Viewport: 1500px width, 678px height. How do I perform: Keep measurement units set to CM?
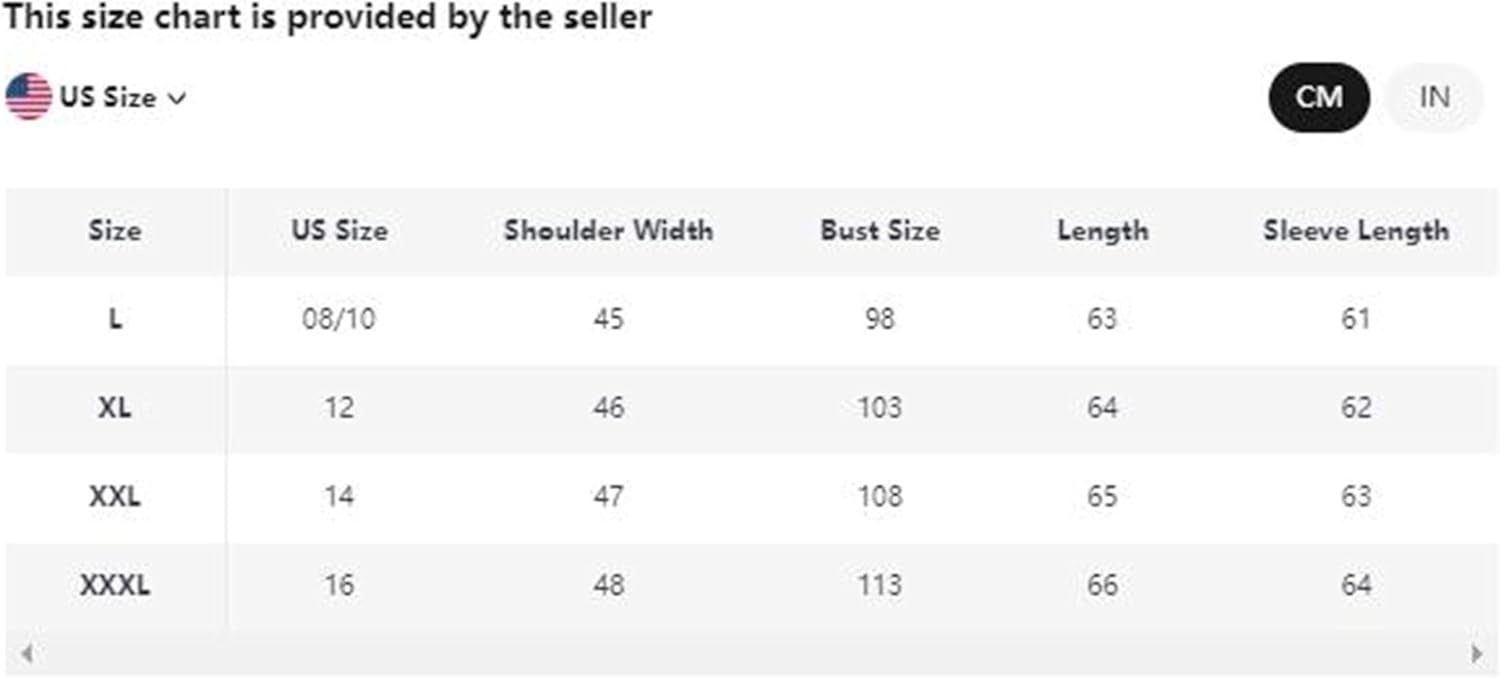tap(1318, 96)
